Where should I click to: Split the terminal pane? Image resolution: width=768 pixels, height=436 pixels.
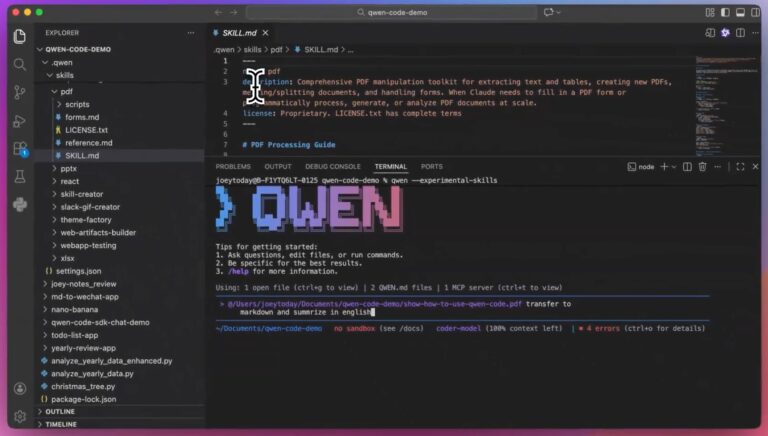[687, 167]
